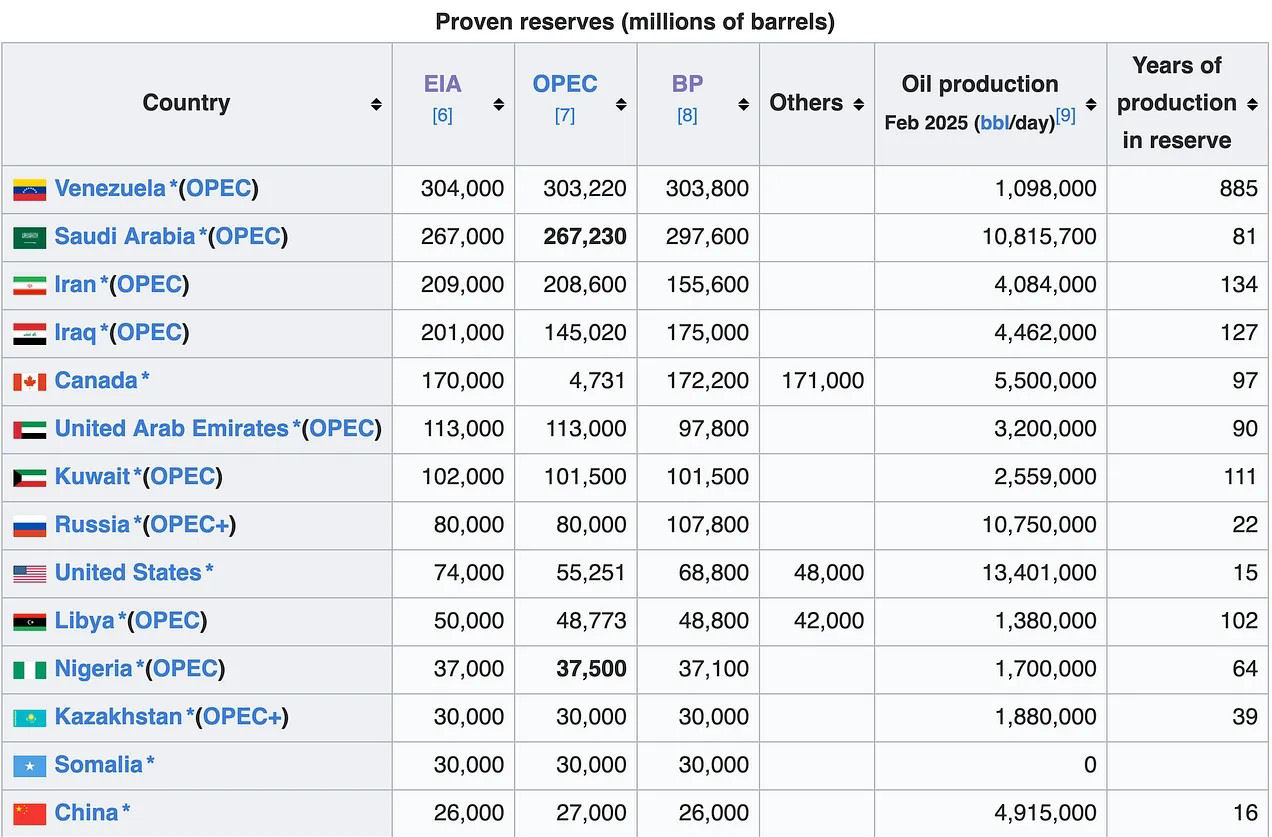Viewport: 1272px width, 837px height.
Task: Click footnote reference [9] near bbl/day
Action: tap(1065, 114)
